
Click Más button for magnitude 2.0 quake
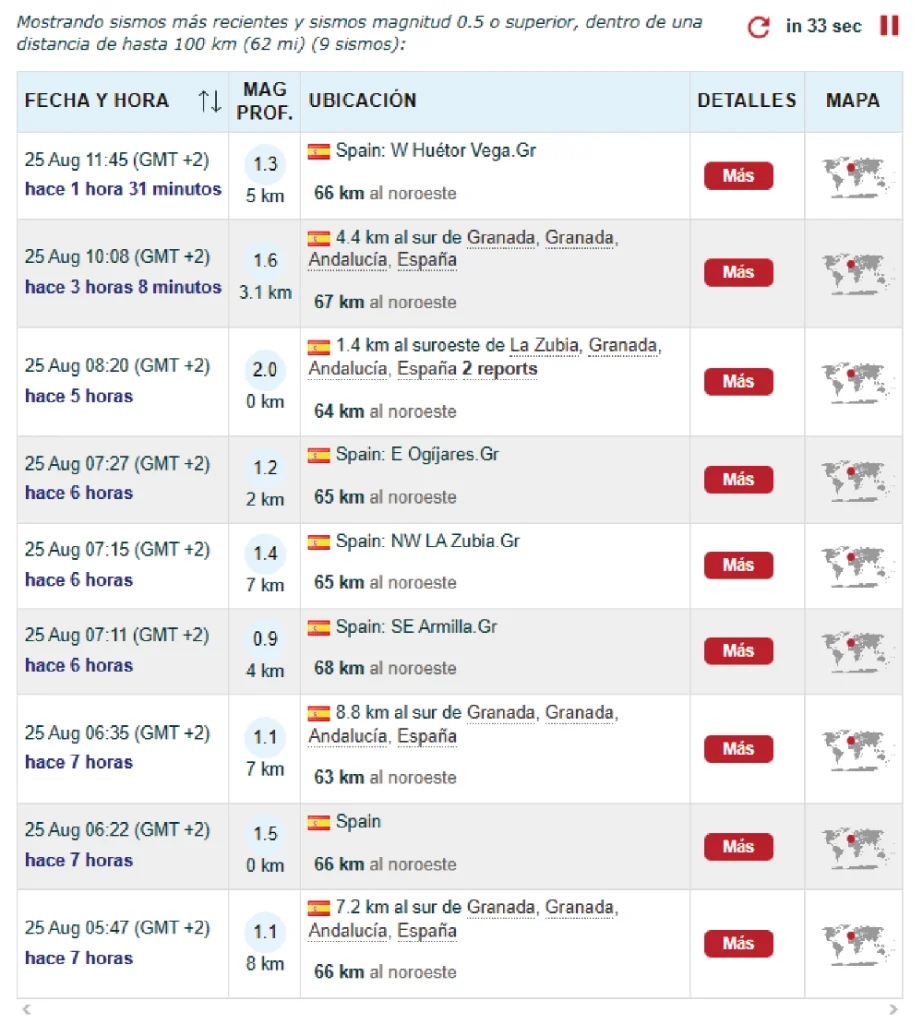(738, 381)
